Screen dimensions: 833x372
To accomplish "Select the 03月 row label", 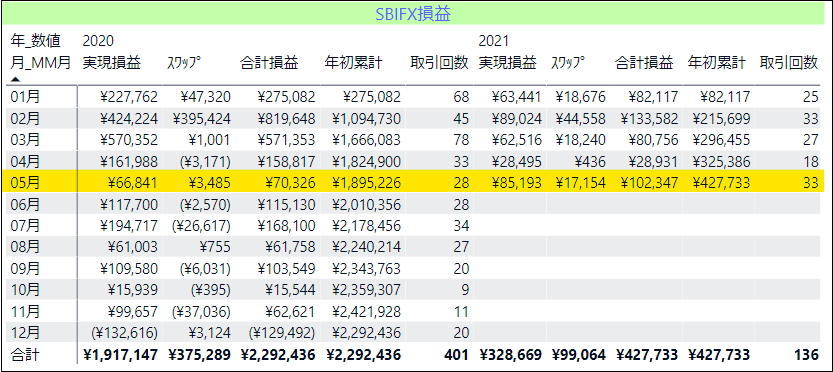I will [x=26, y=140].
